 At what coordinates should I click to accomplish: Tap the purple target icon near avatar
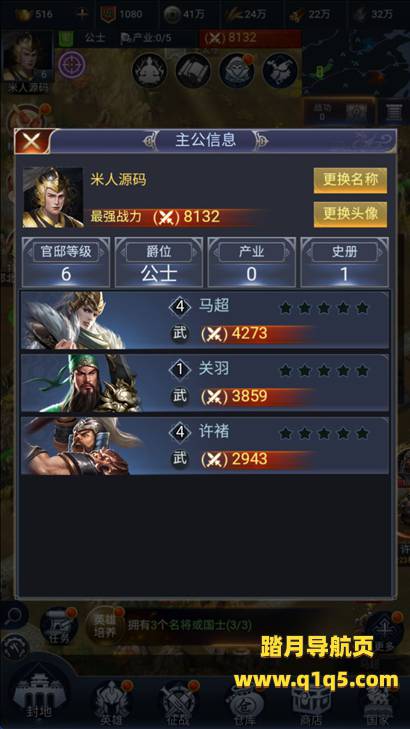72,65
